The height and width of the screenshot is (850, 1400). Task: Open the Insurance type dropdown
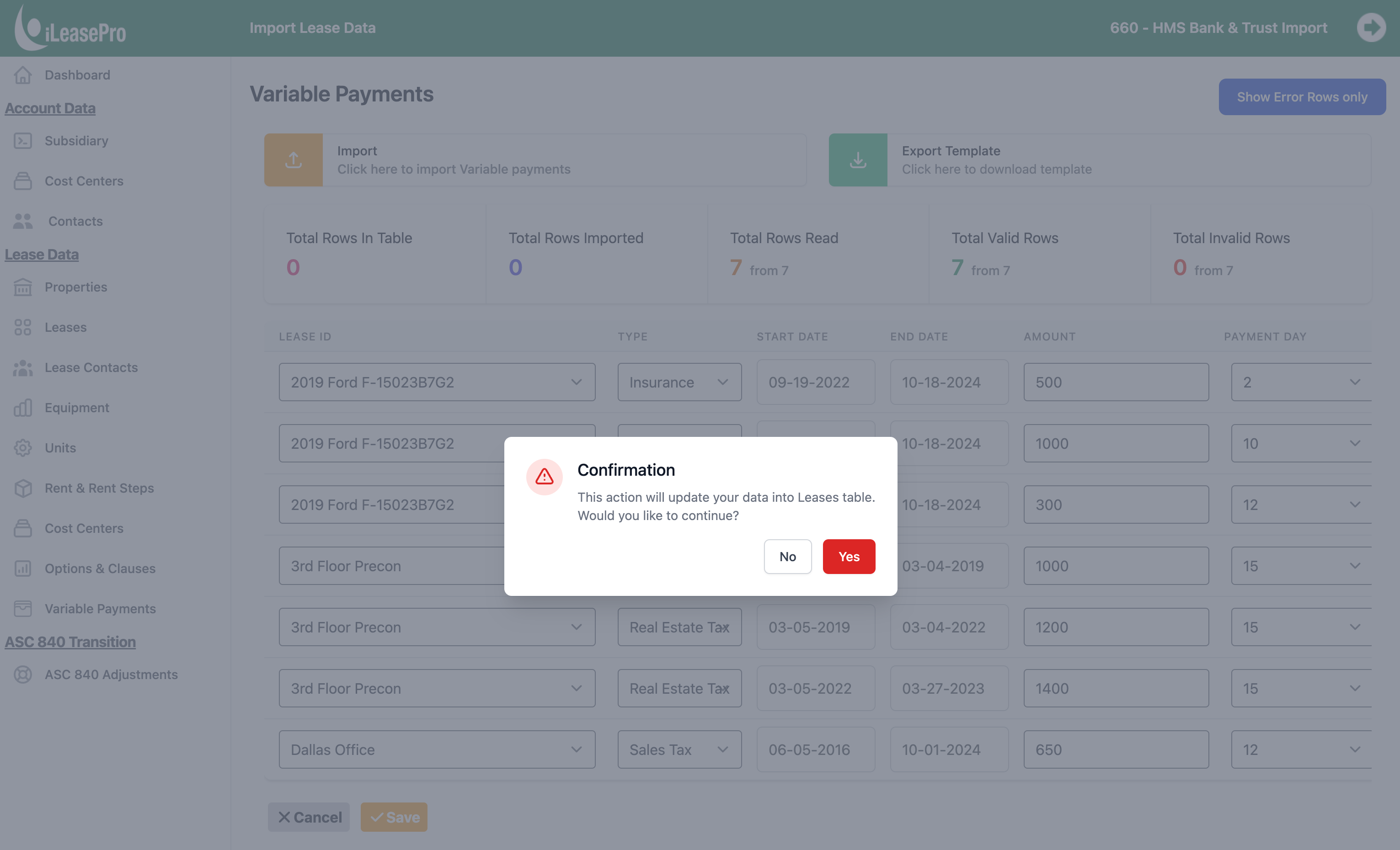pyautogui.click(x=679, y=382)
